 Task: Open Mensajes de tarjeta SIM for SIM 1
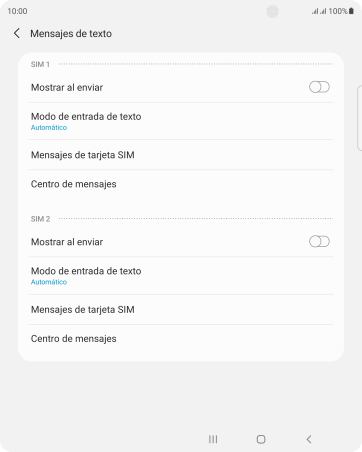click(x=181, y=155)
